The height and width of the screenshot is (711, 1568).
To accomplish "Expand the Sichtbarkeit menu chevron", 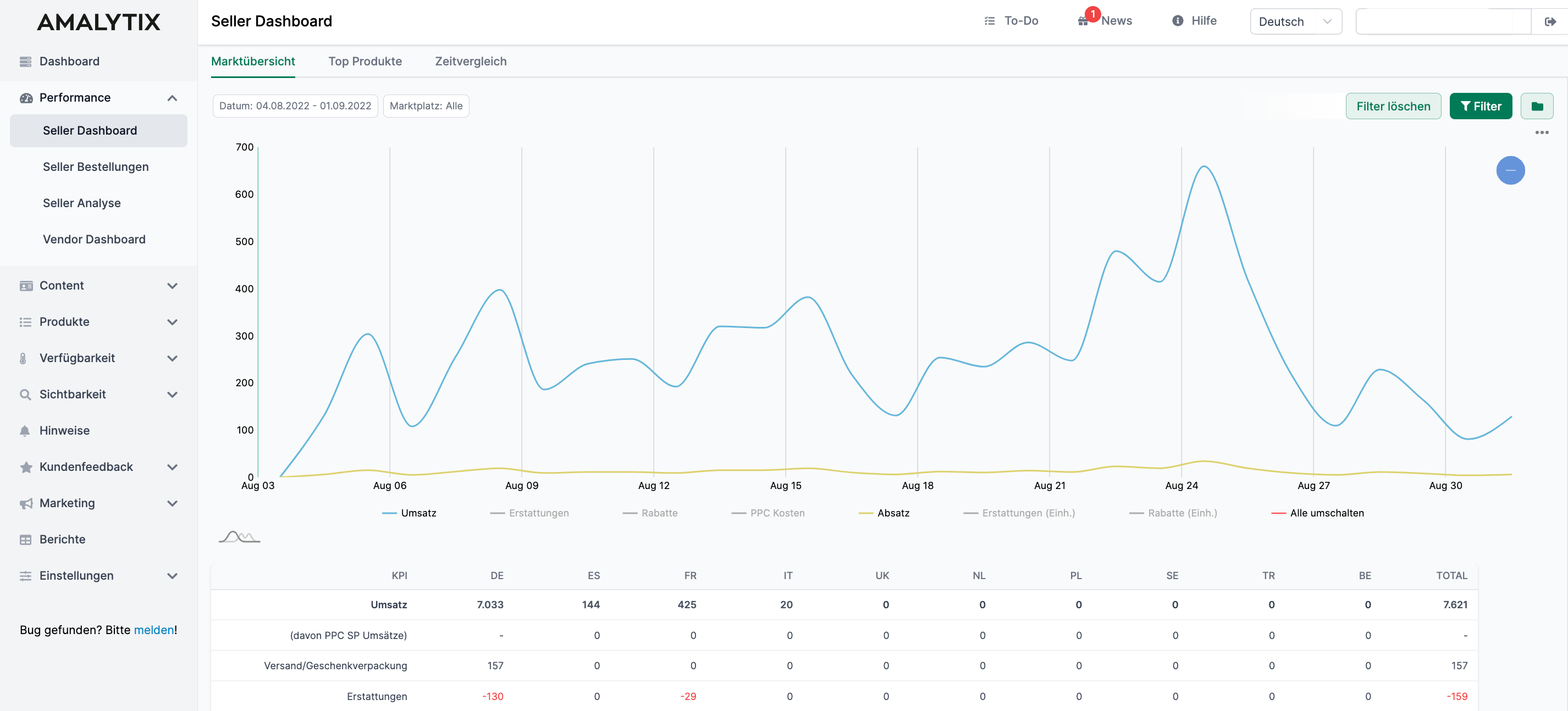I will [x=172, y=395].
